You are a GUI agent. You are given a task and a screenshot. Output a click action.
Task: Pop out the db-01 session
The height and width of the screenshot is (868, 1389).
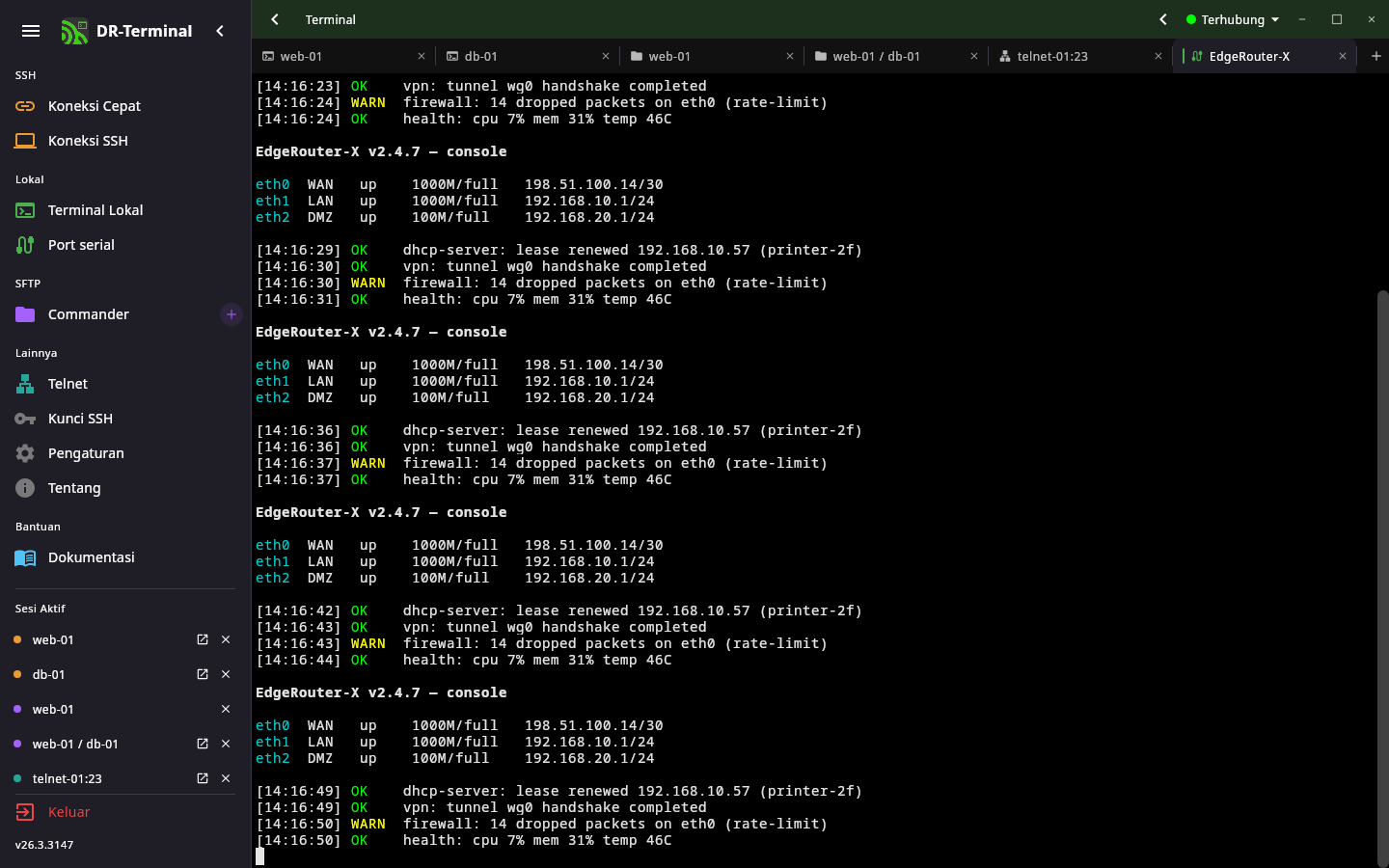coord(203,674)
